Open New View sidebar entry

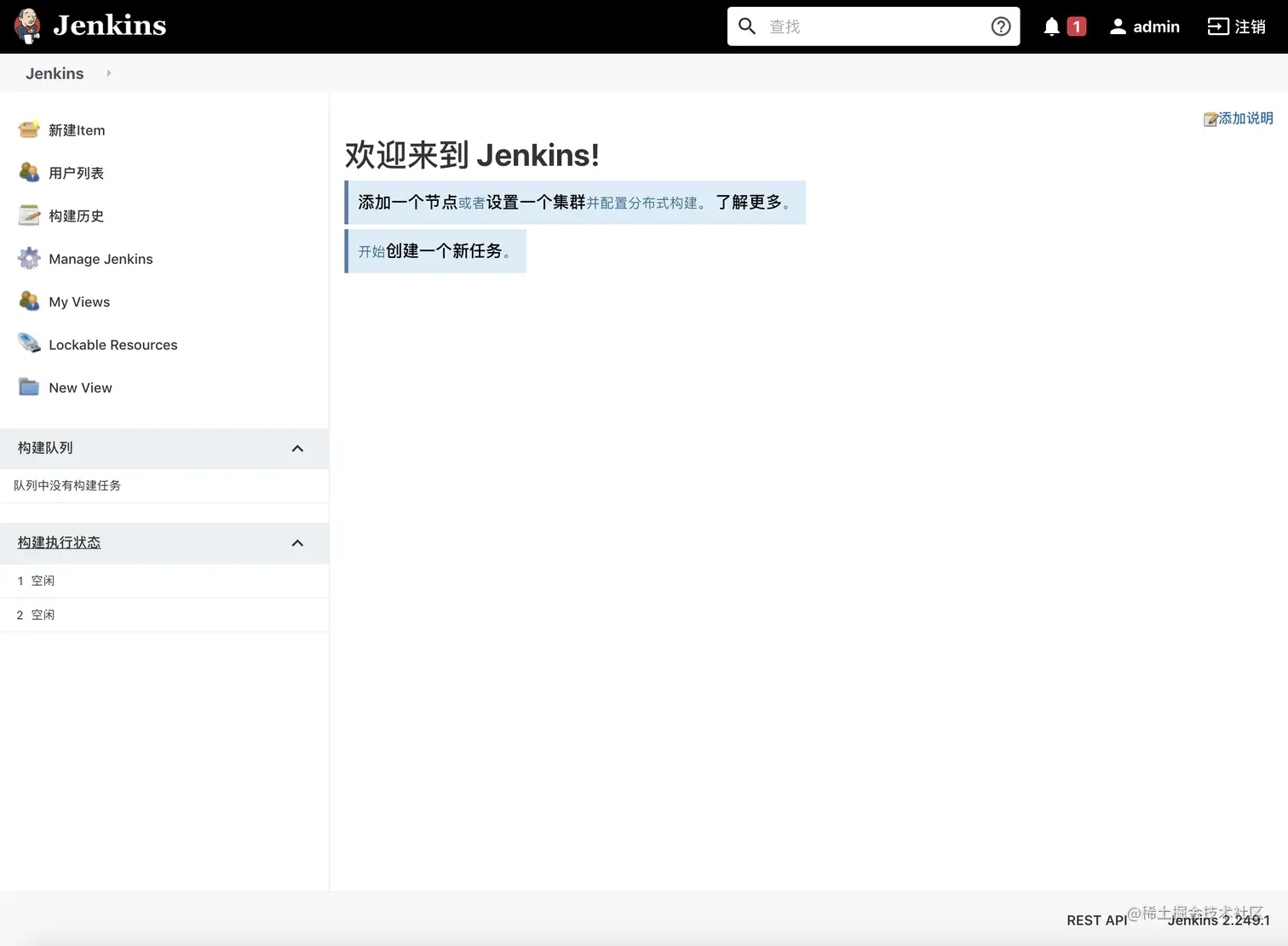(80, 387)
